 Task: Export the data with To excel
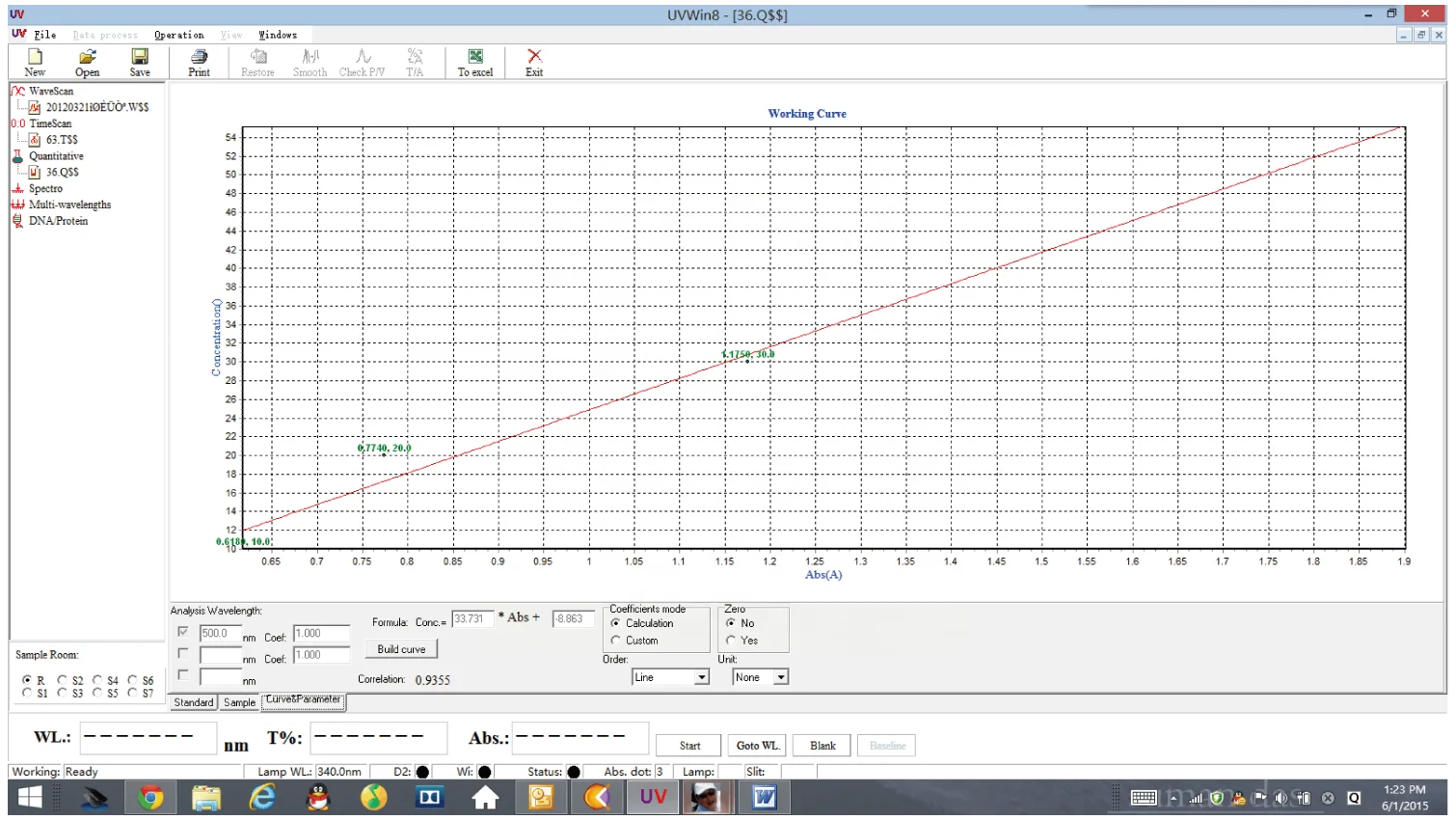click(475, 63)
